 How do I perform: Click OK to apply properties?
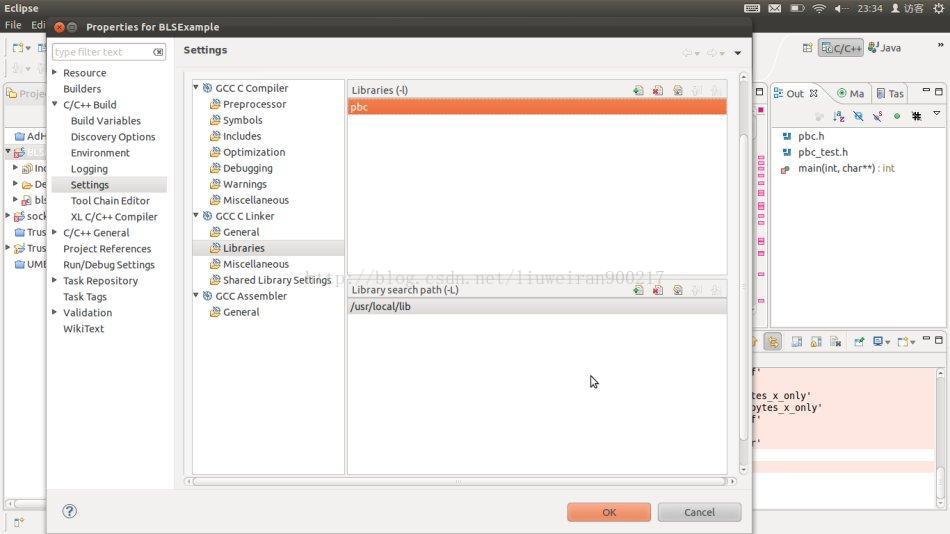point(609,512)
